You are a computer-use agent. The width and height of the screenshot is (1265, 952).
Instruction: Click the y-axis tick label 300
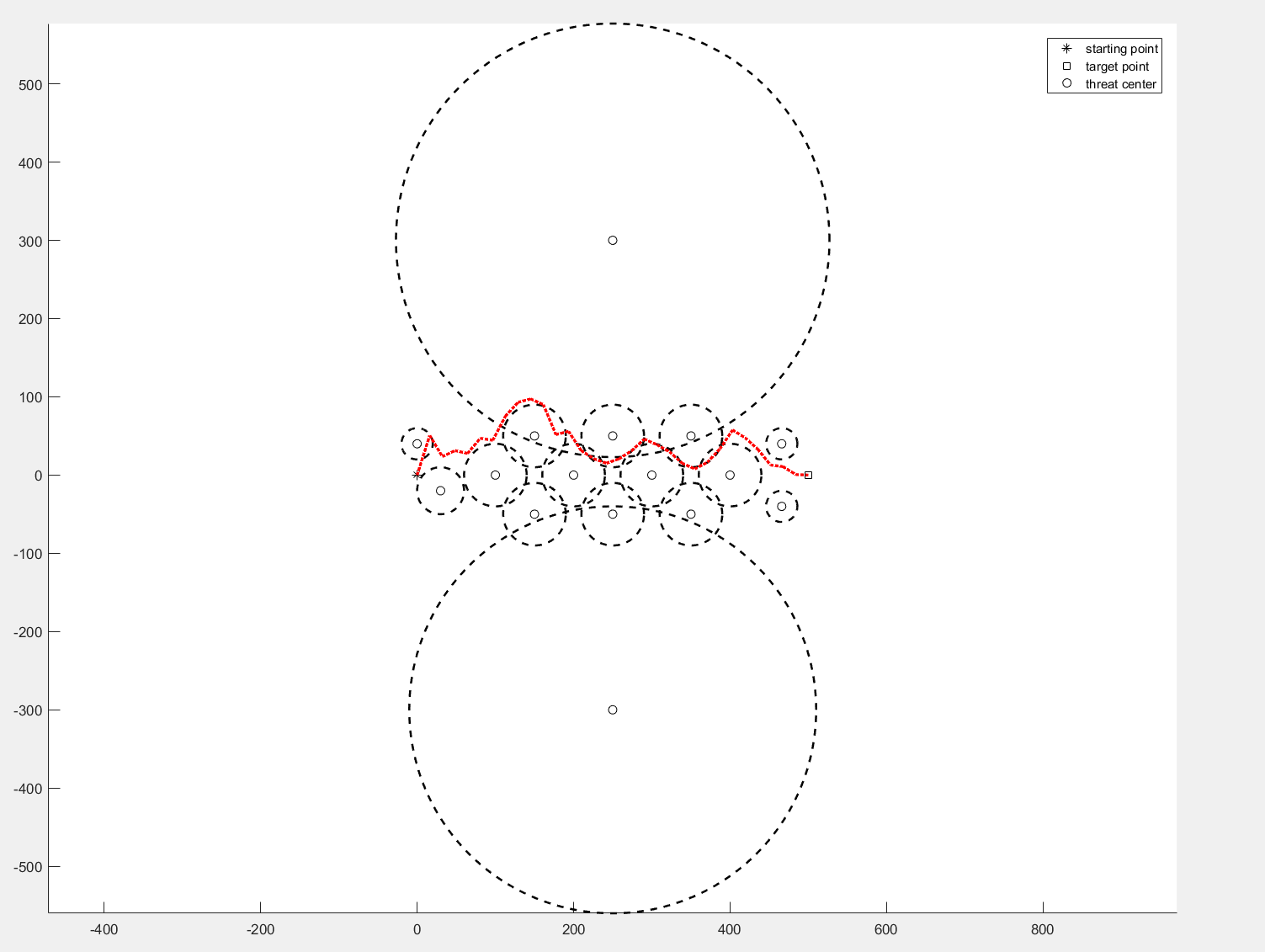(x=29, y=241)
